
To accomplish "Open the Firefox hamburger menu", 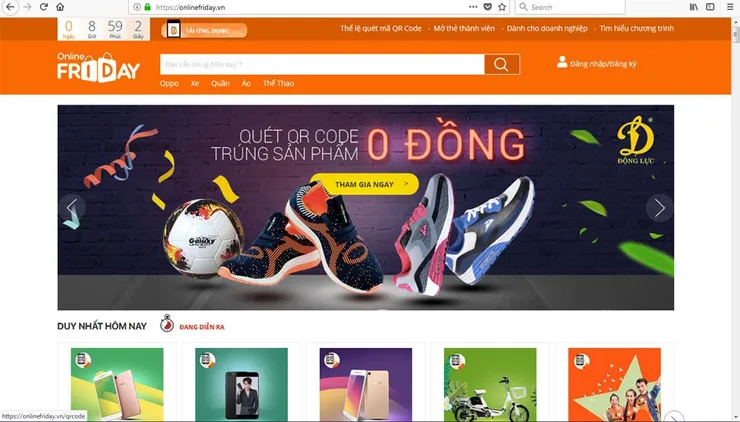I will coord(730,7).
